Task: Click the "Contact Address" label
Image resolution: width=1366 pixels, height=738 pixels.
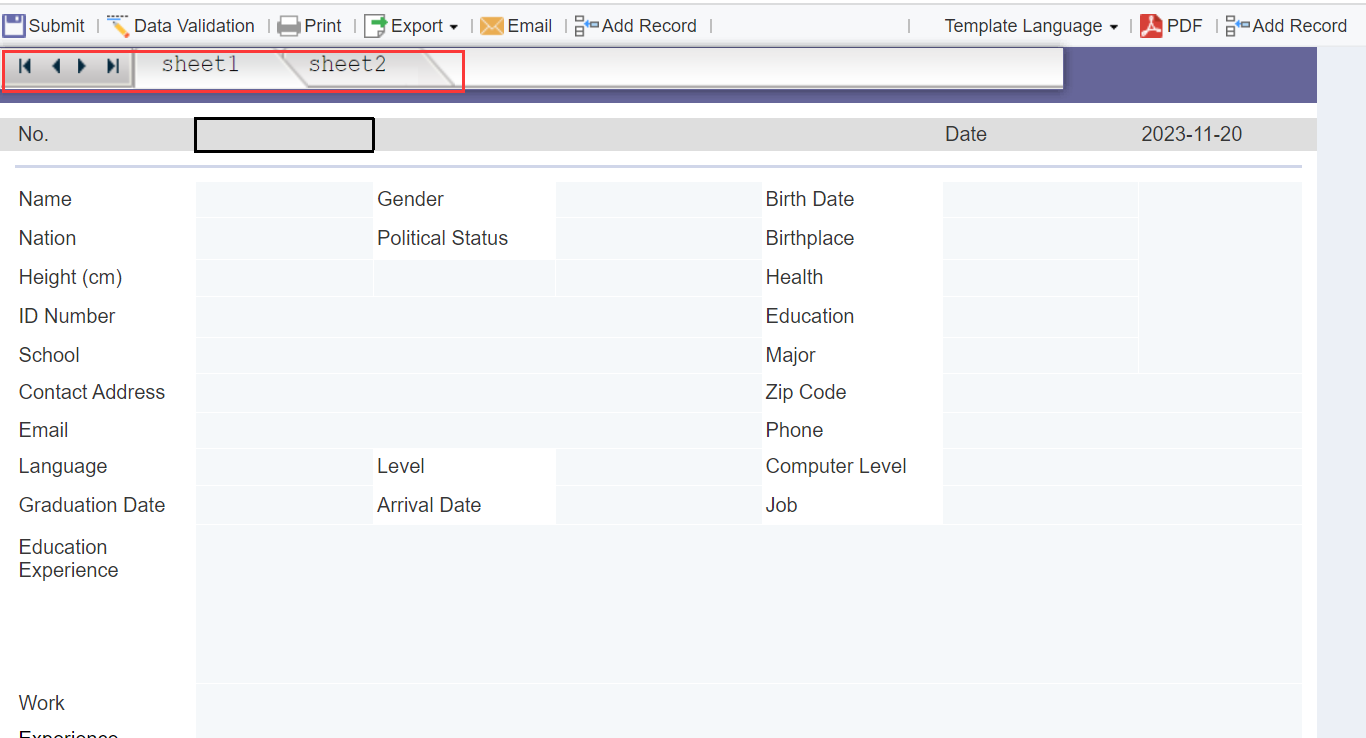Action: coord(92,393)
